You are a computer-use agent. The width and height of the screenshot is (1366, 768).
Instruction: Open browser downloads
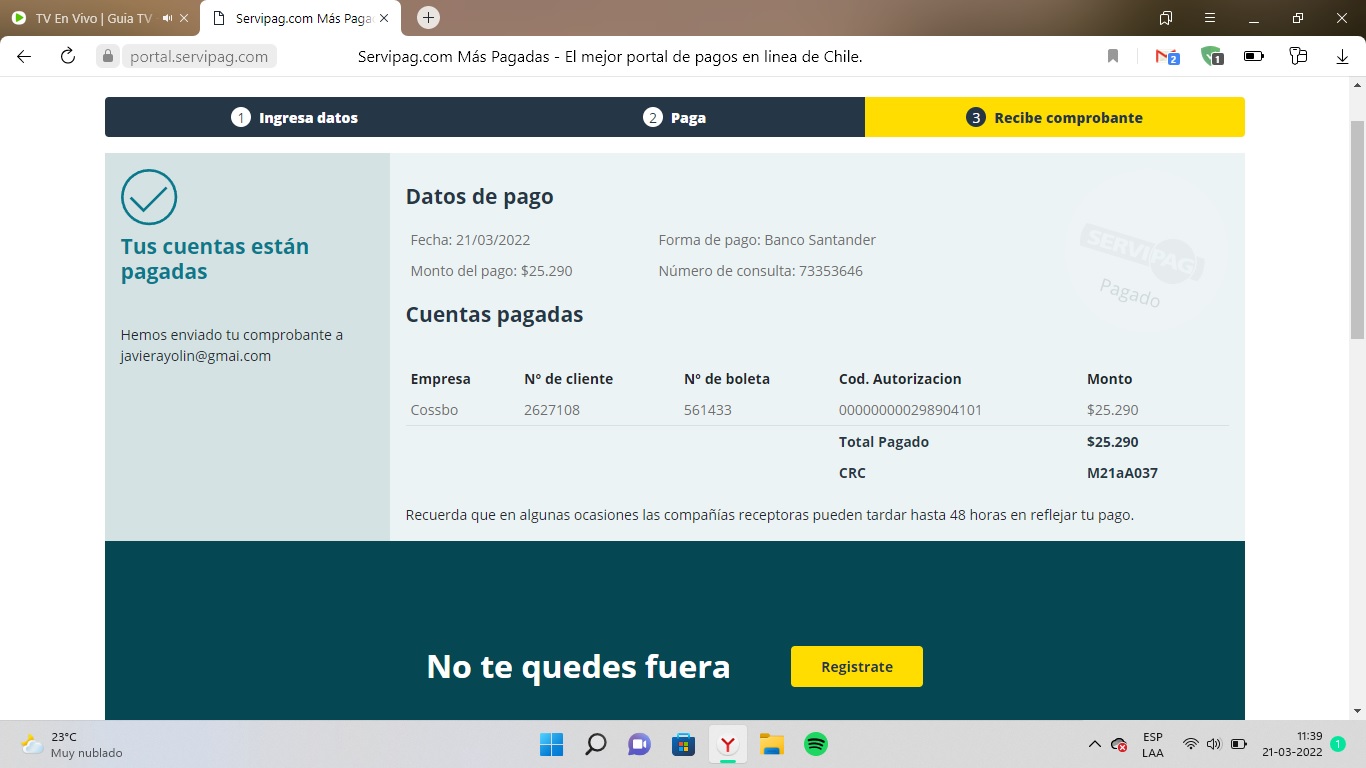pos(1342,57)
